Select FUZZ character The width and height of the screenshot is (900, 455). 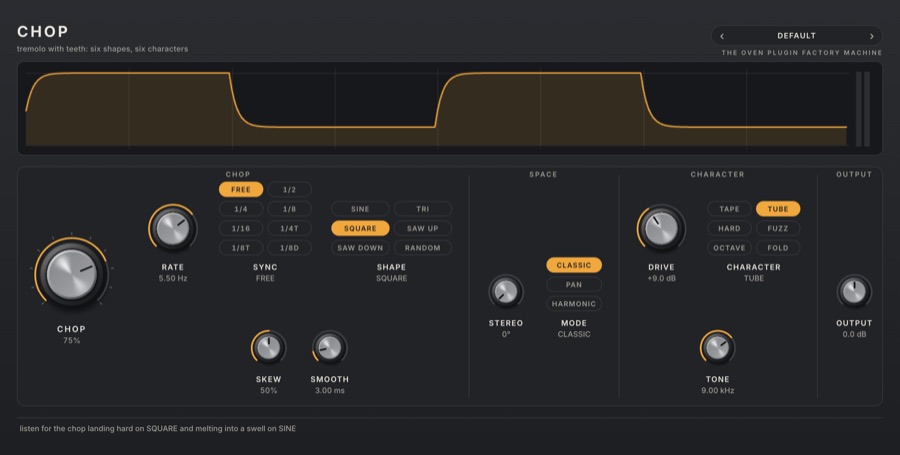(x=778, y=228)
